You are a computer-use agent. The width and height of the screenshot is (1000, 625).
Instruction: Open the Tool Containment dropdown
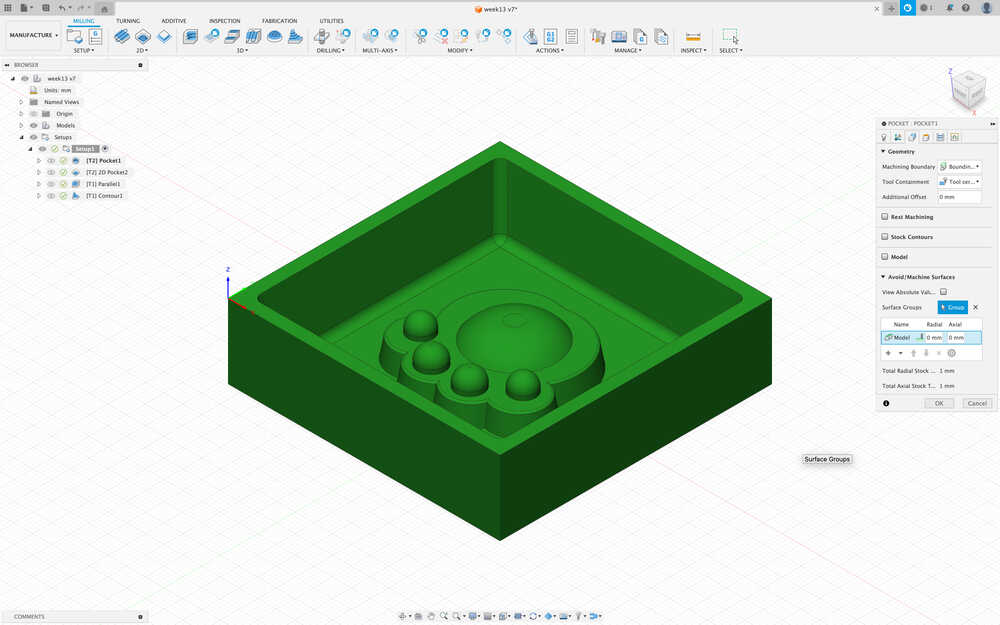pyautogui.click(x=959, y=182)
